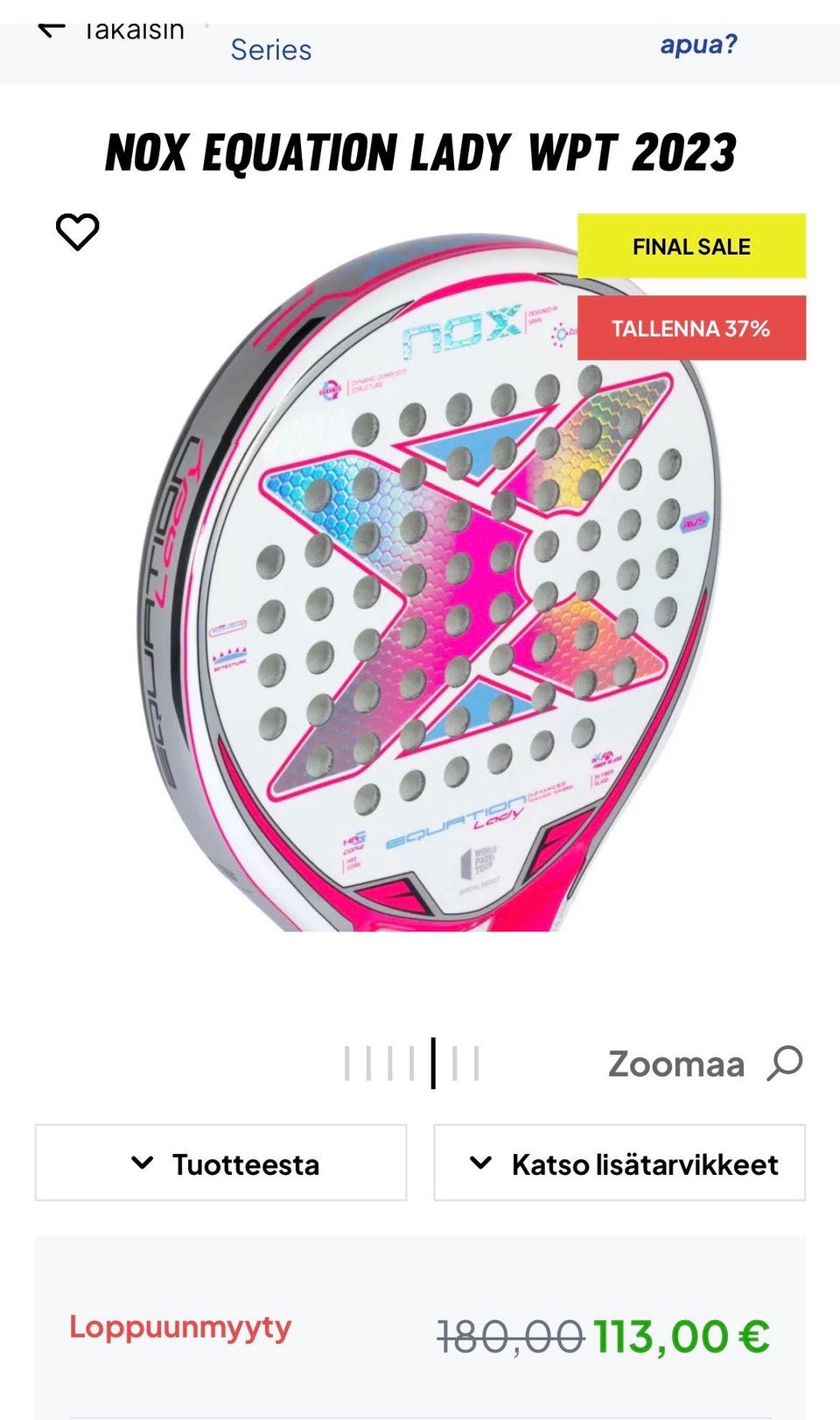
Task: Select the last image gallery indicator
Action: point(477,1064)
